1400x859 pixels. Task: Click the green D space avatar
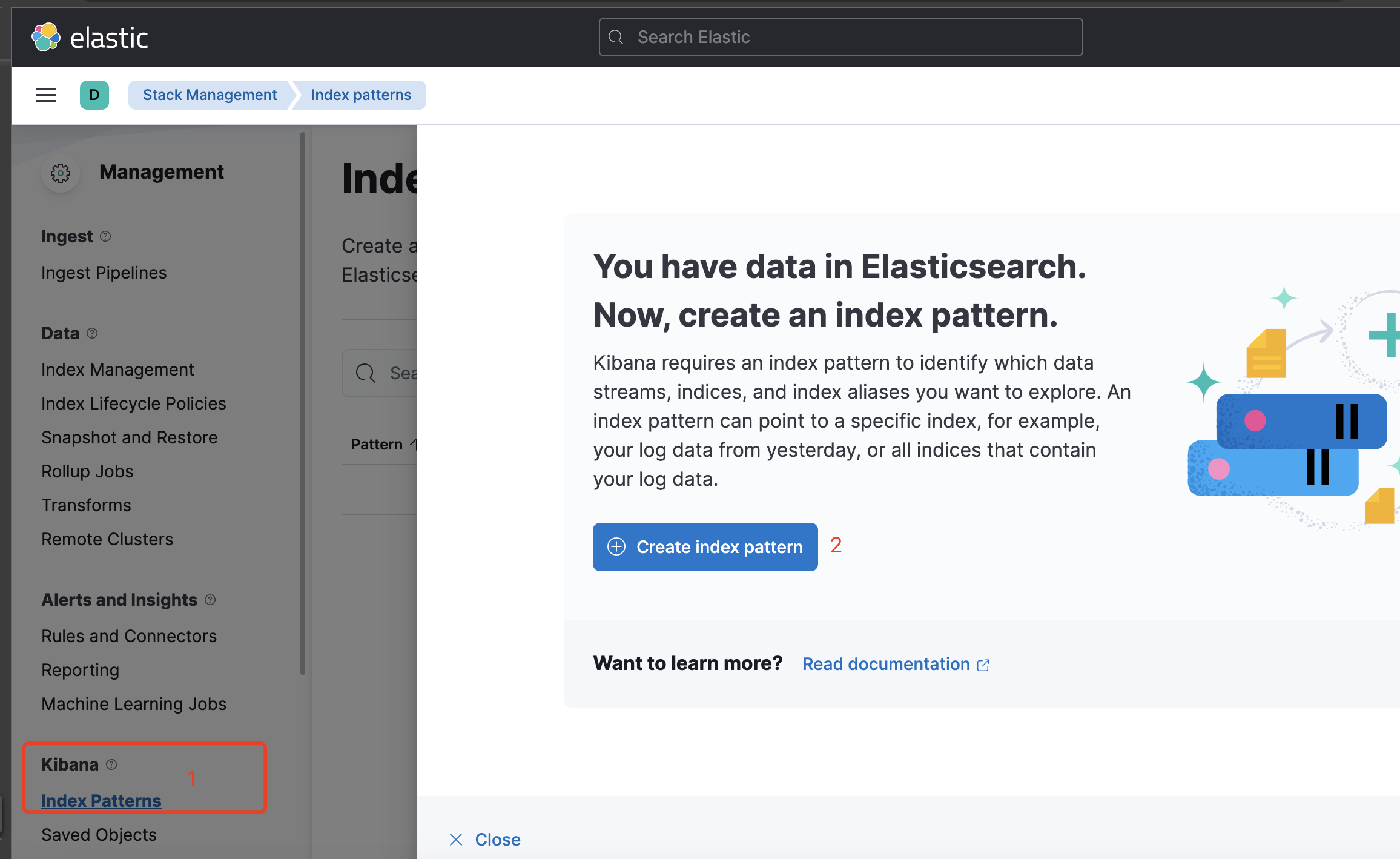94,95
